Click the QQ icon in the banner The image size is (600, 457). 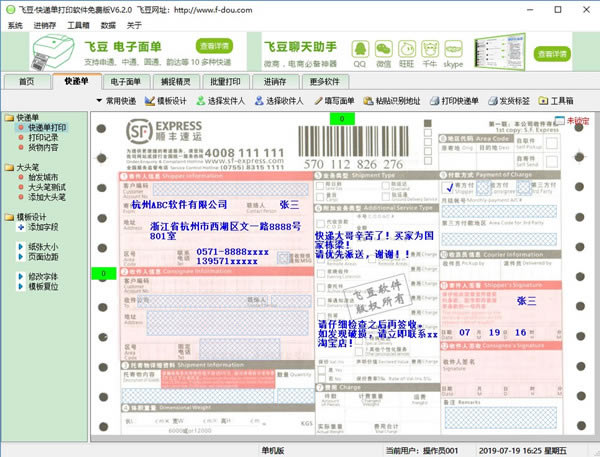click(359, 47)
